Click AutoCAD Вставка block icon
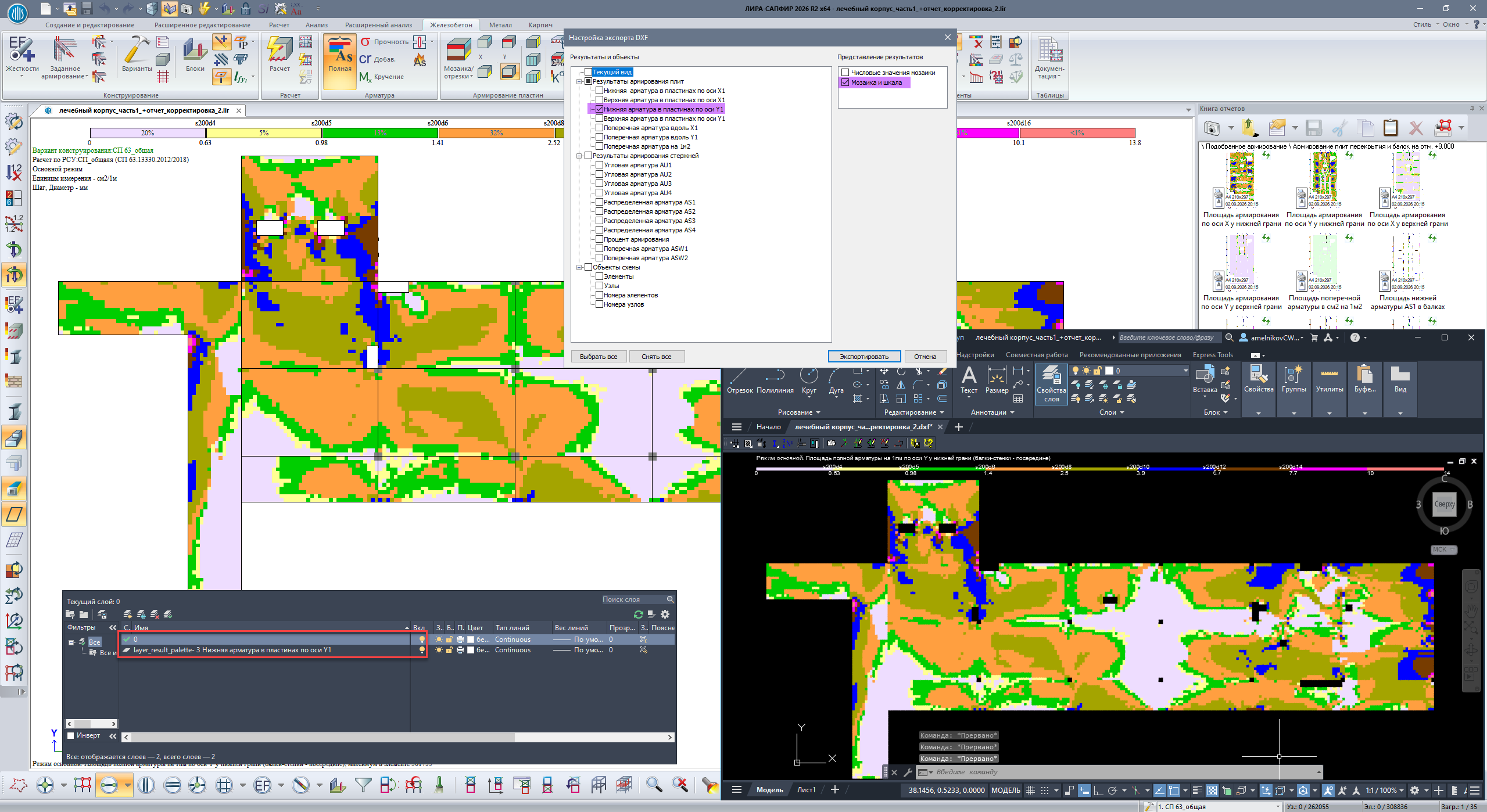The height and width of the screenshot is (812, 1487). pyautogui.click(x=1205, y=375)
